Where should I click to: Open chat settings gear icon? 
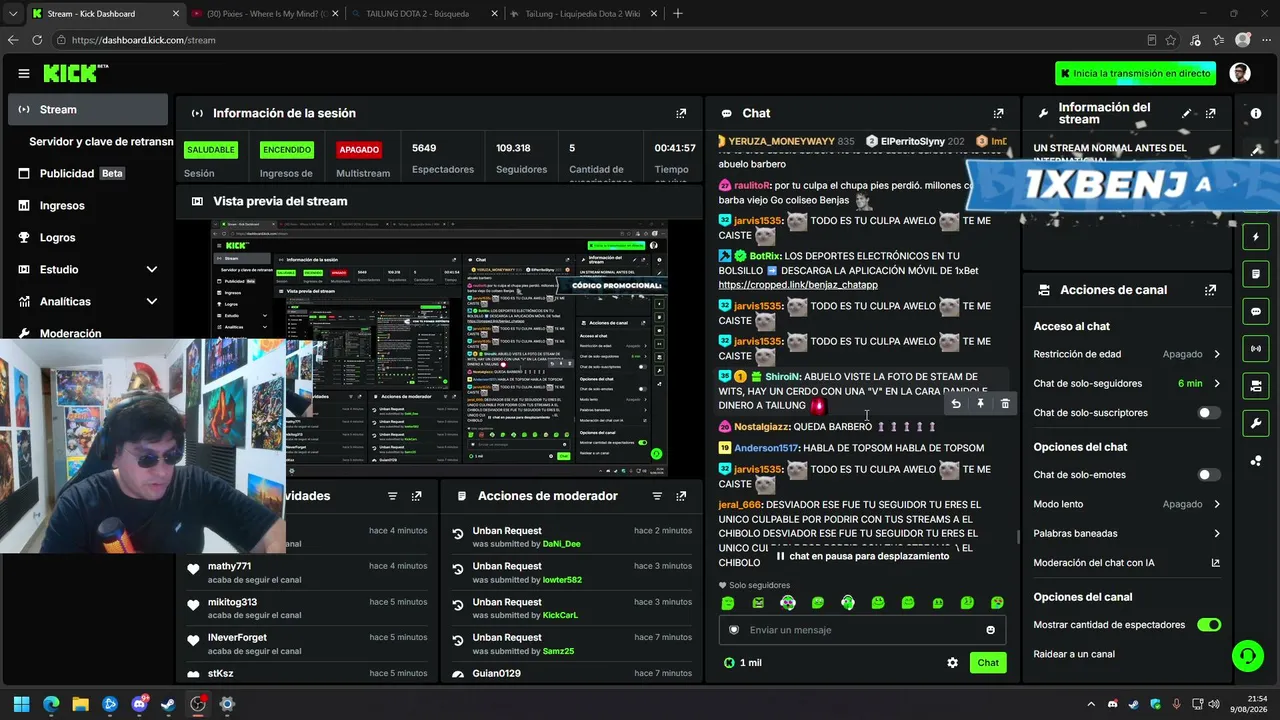click(952, 663)
